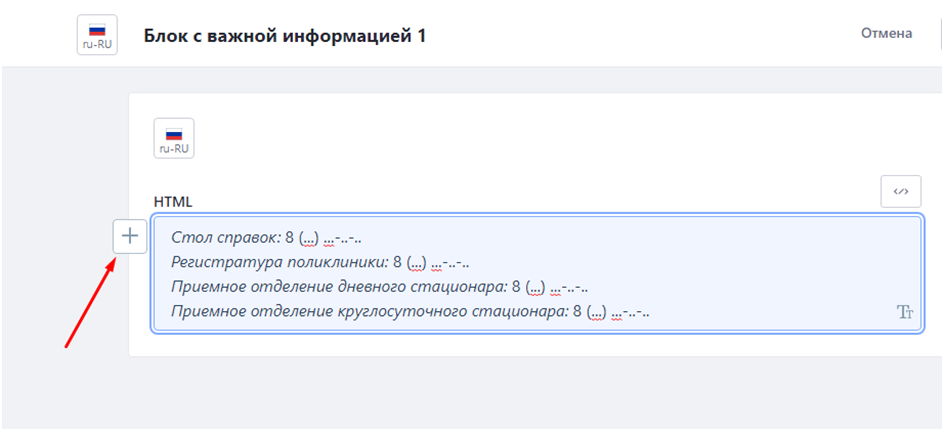
Task: Open the text formatting Tt icon
Action: click(905, 312)
